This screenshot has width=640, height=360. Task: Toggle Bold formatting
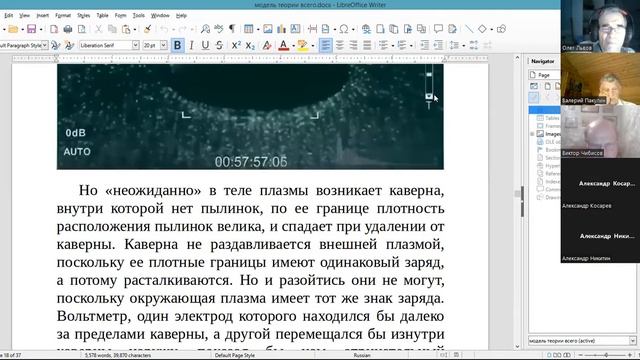point(178,45)
